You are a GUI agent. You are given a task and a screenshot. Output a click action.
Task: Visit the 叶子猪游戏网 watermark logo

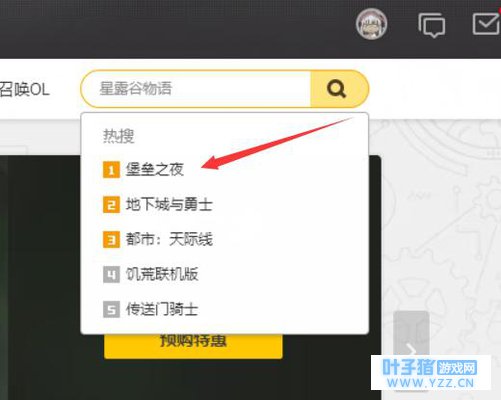(x=431, y=373)
